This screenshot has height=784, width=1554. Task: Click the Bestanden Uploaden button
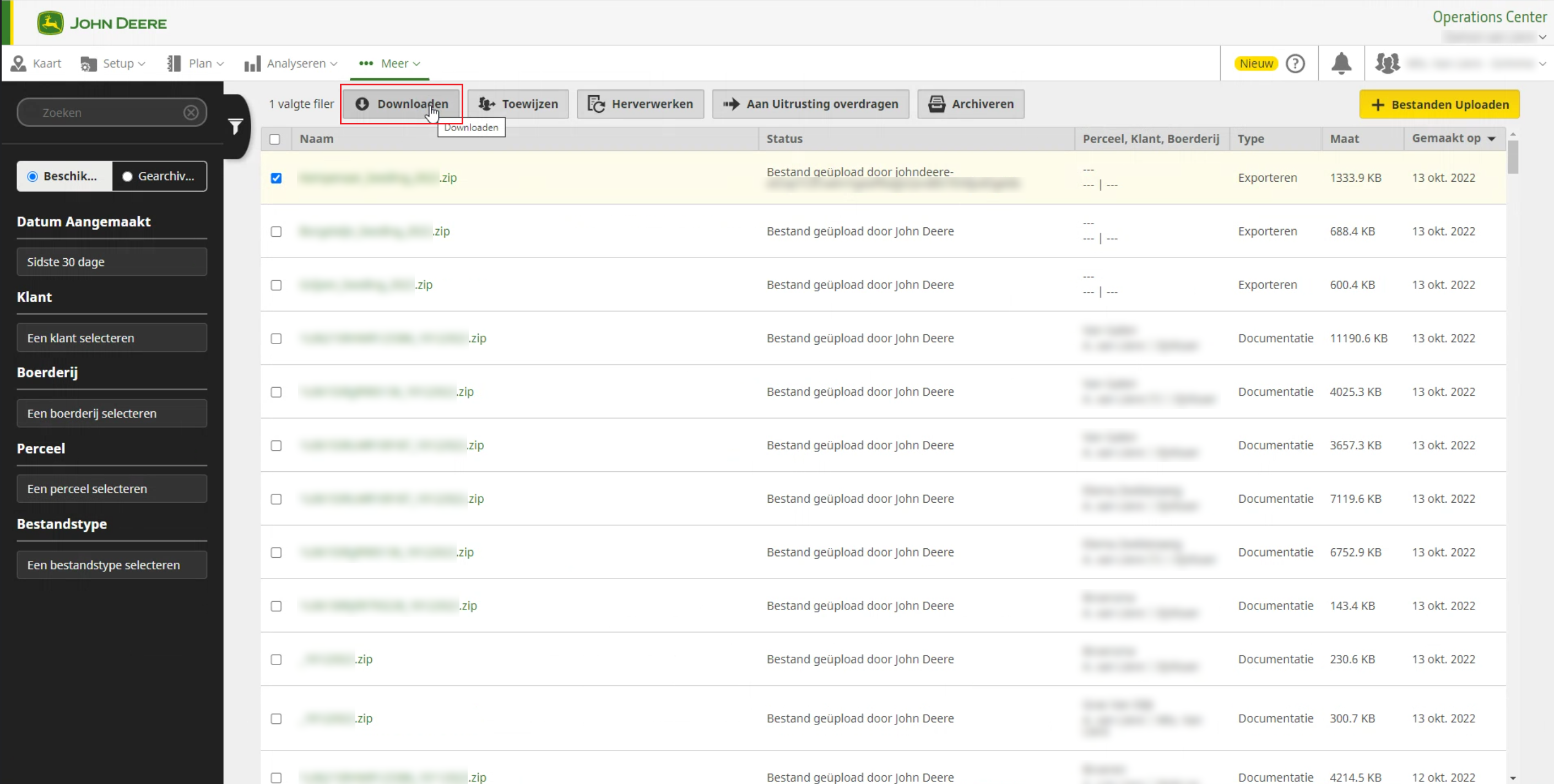click(x=1439, y=105)
